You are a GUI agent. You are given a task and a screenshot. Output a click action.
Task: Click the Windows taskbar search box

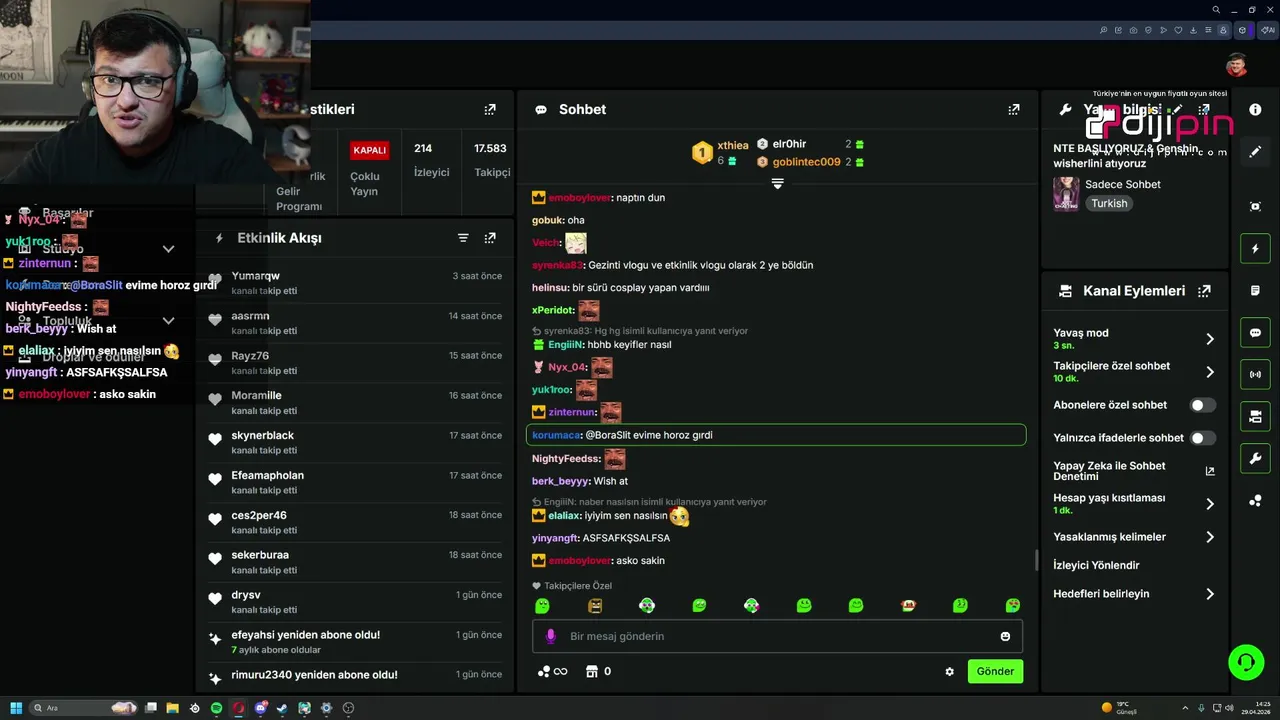(x=84, y=708)
